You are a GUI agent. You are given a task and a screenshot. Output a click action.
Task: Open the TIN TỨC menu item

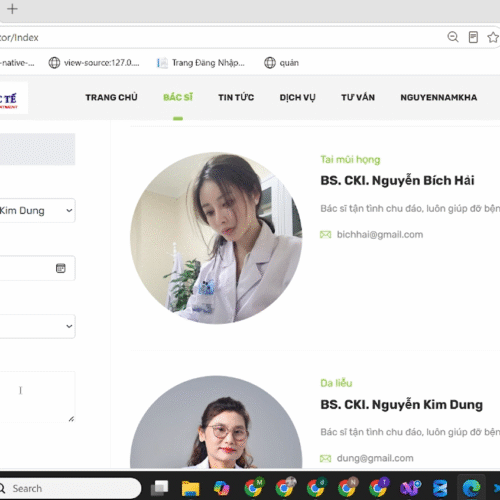(x=236, y=97)
